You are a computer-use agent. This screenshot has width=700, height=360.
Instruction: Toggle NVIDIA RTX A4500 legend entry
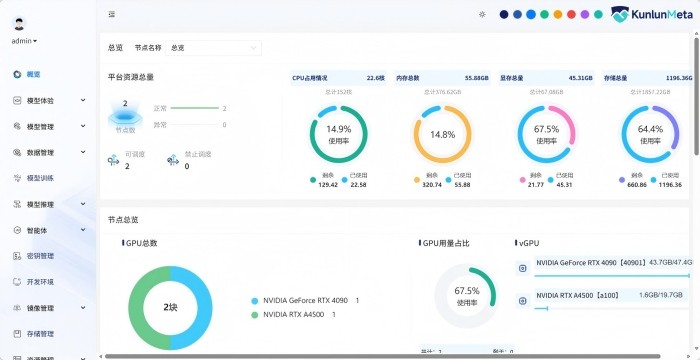point(293,314)
